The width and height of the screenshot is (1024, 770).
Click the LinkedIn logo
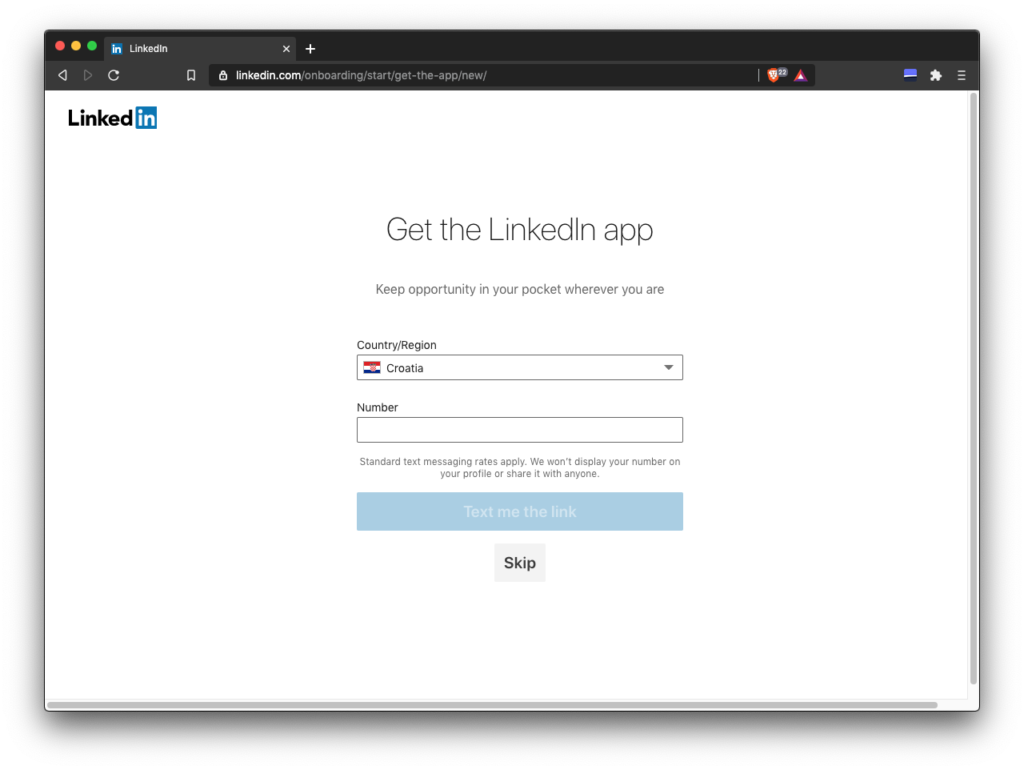pos(112,118)
